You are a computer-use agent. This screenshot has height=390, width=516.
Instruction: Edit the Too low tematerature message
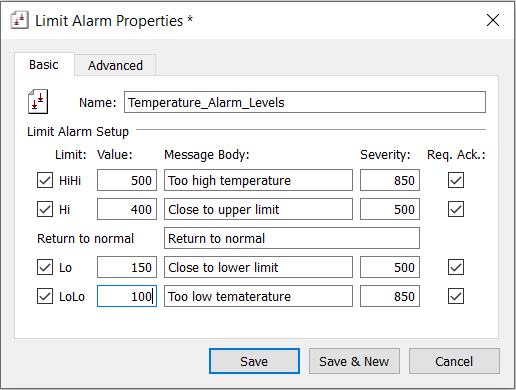coord(258,296)
